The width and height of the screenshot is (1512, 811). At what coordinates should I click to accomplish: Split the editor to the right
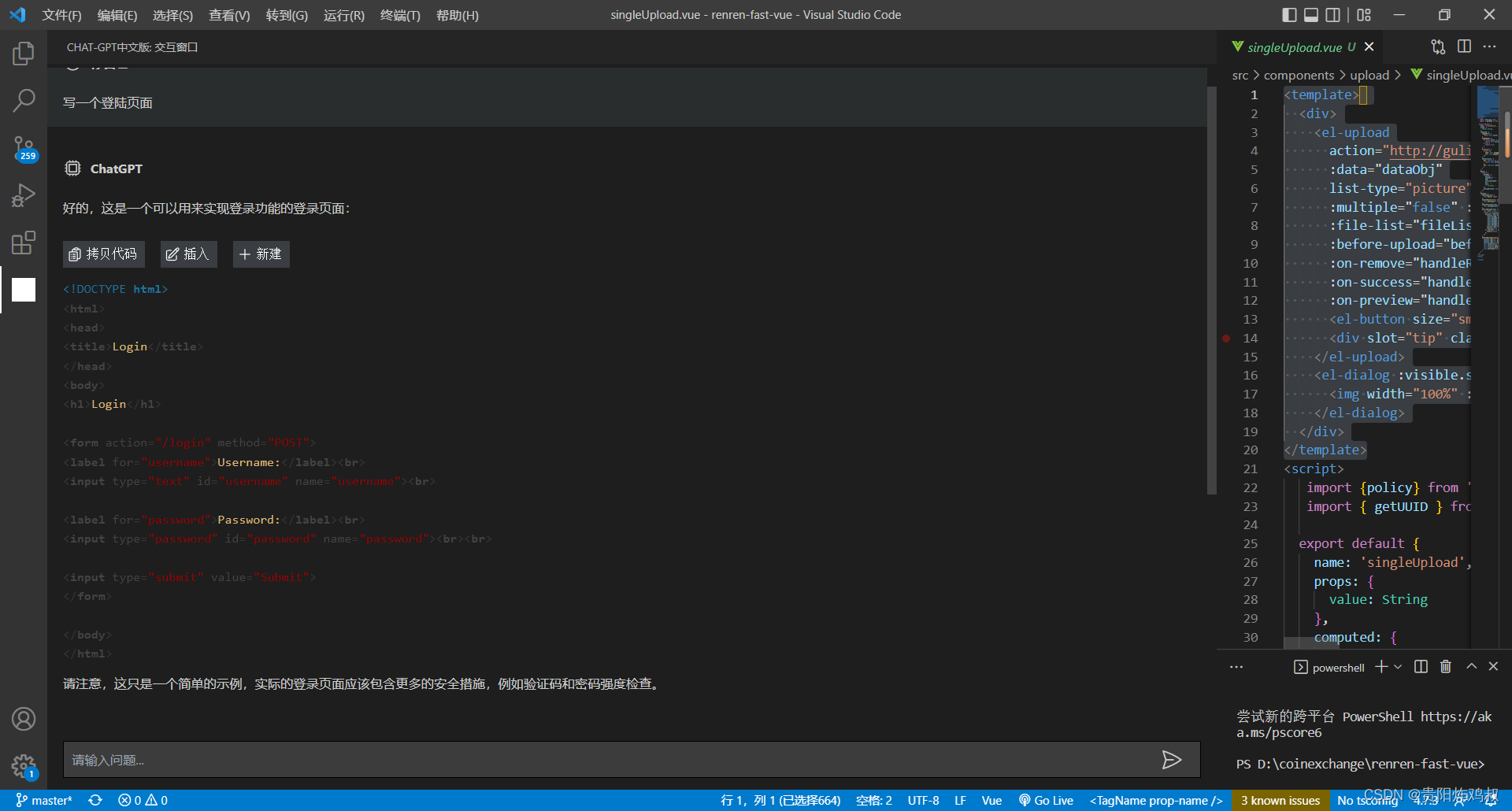click(x=1464, y=46)
